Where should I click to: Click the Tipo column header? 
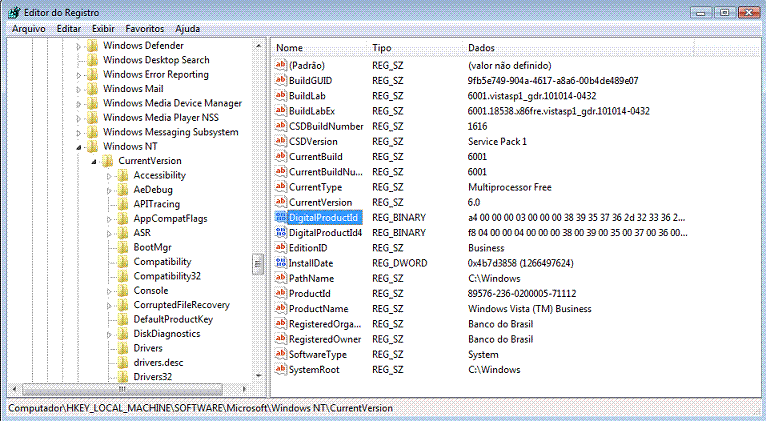[415, 48]
